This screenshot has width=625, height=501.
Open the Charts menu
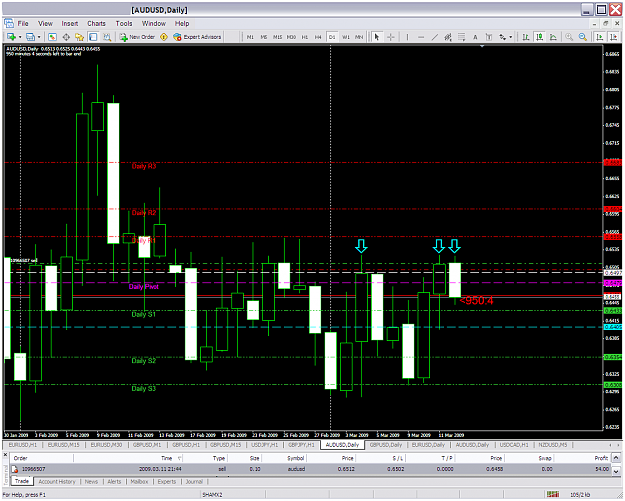click(x=96, y=24)
